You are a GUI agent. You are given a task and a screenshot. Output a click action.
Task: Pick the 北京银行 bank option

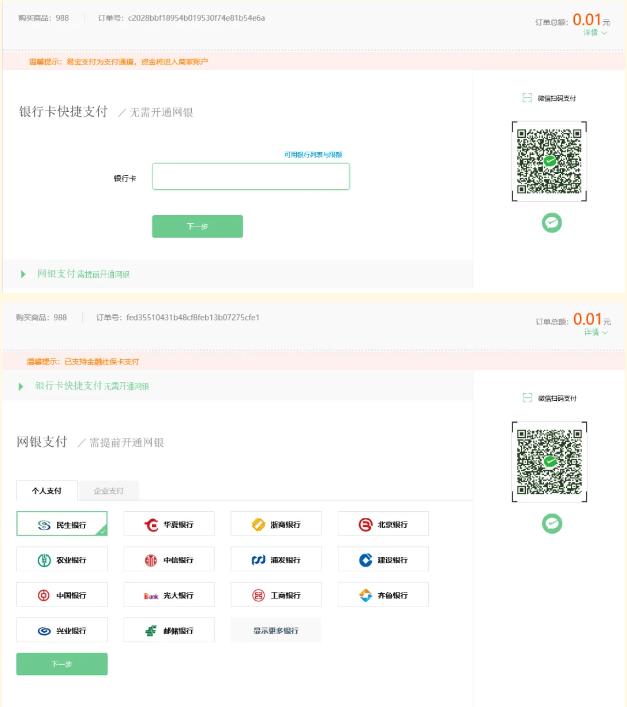[x=383, y=524]
